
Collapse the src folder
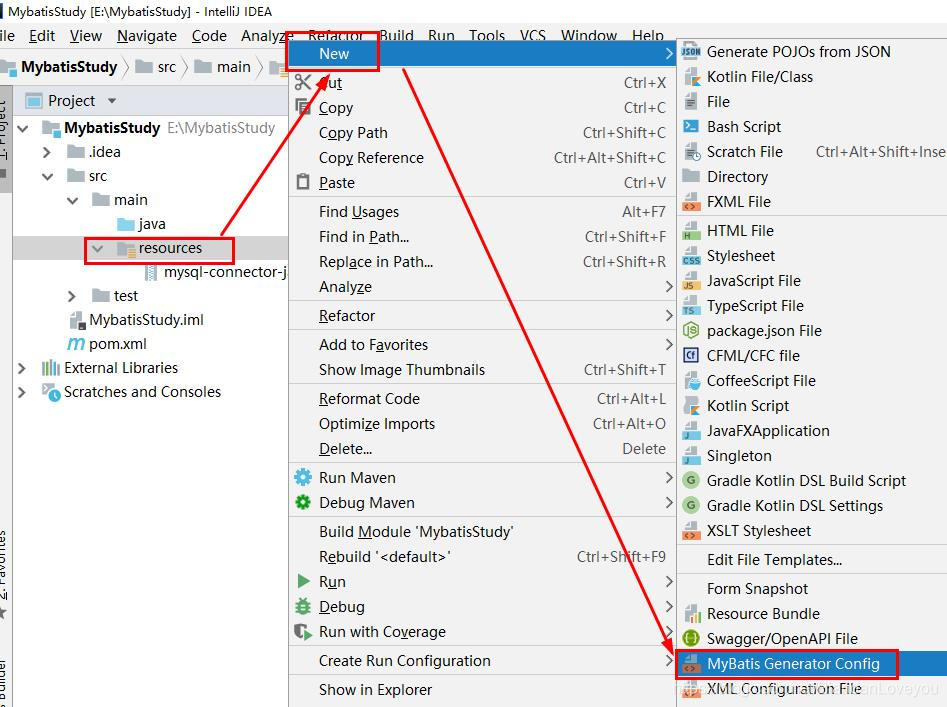pyautogui.click(x=48, y=176)
